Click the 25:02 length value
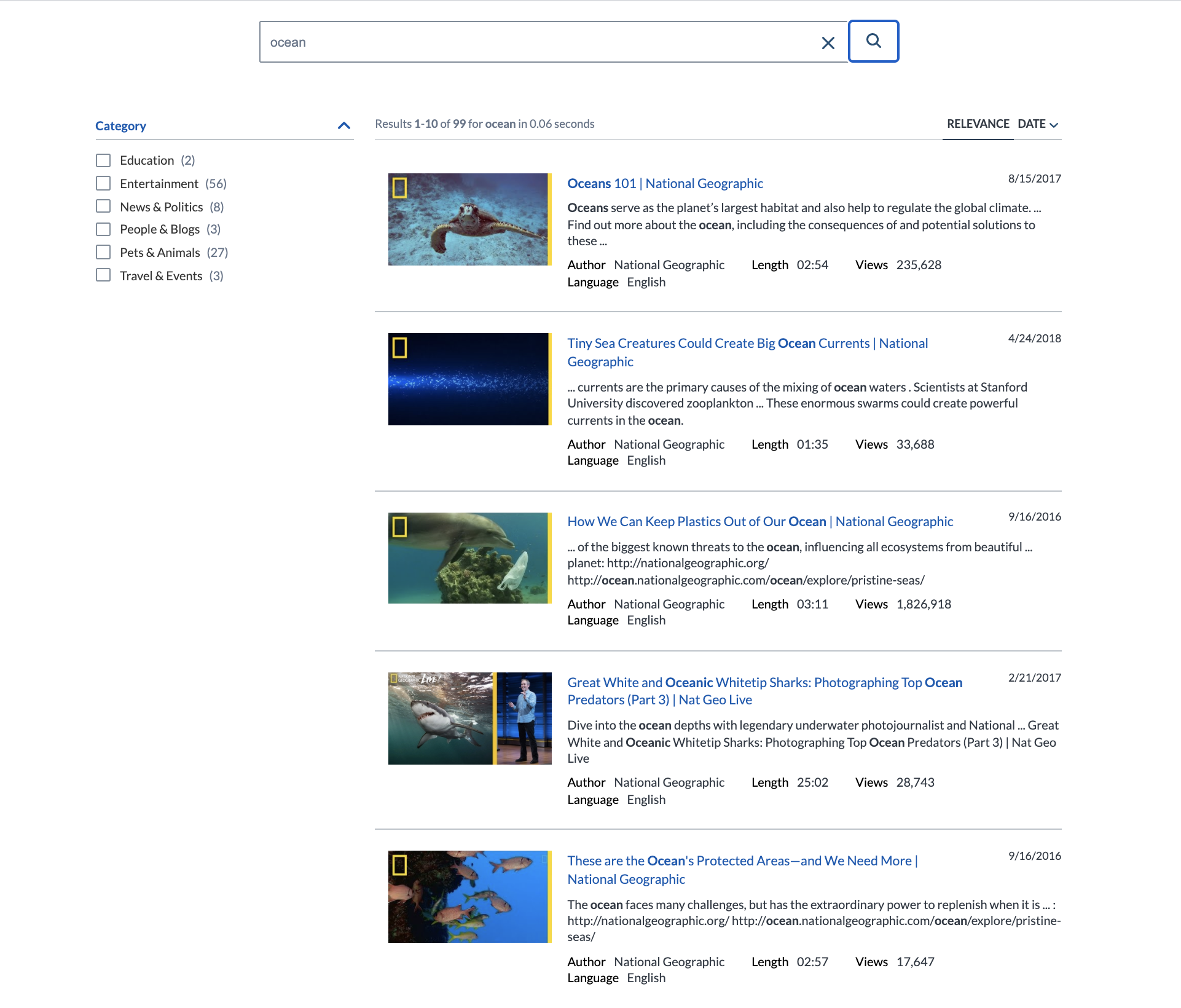 pos(812,782)
